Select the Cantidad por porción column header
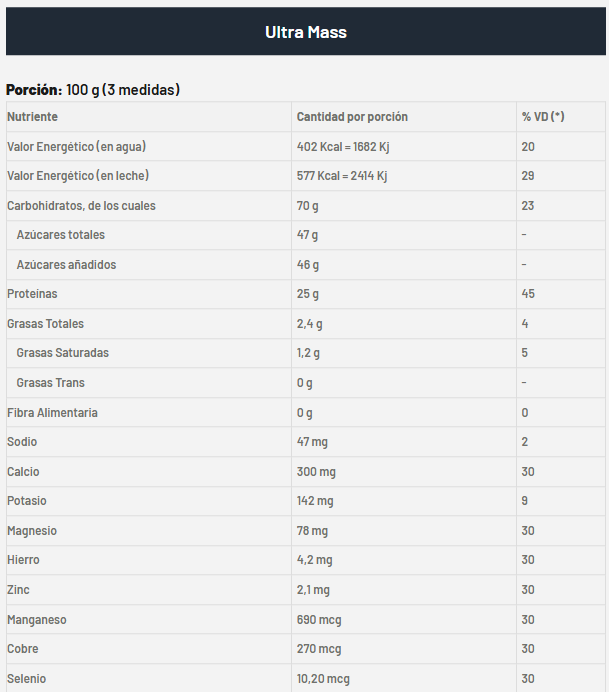 coord(352,117)
